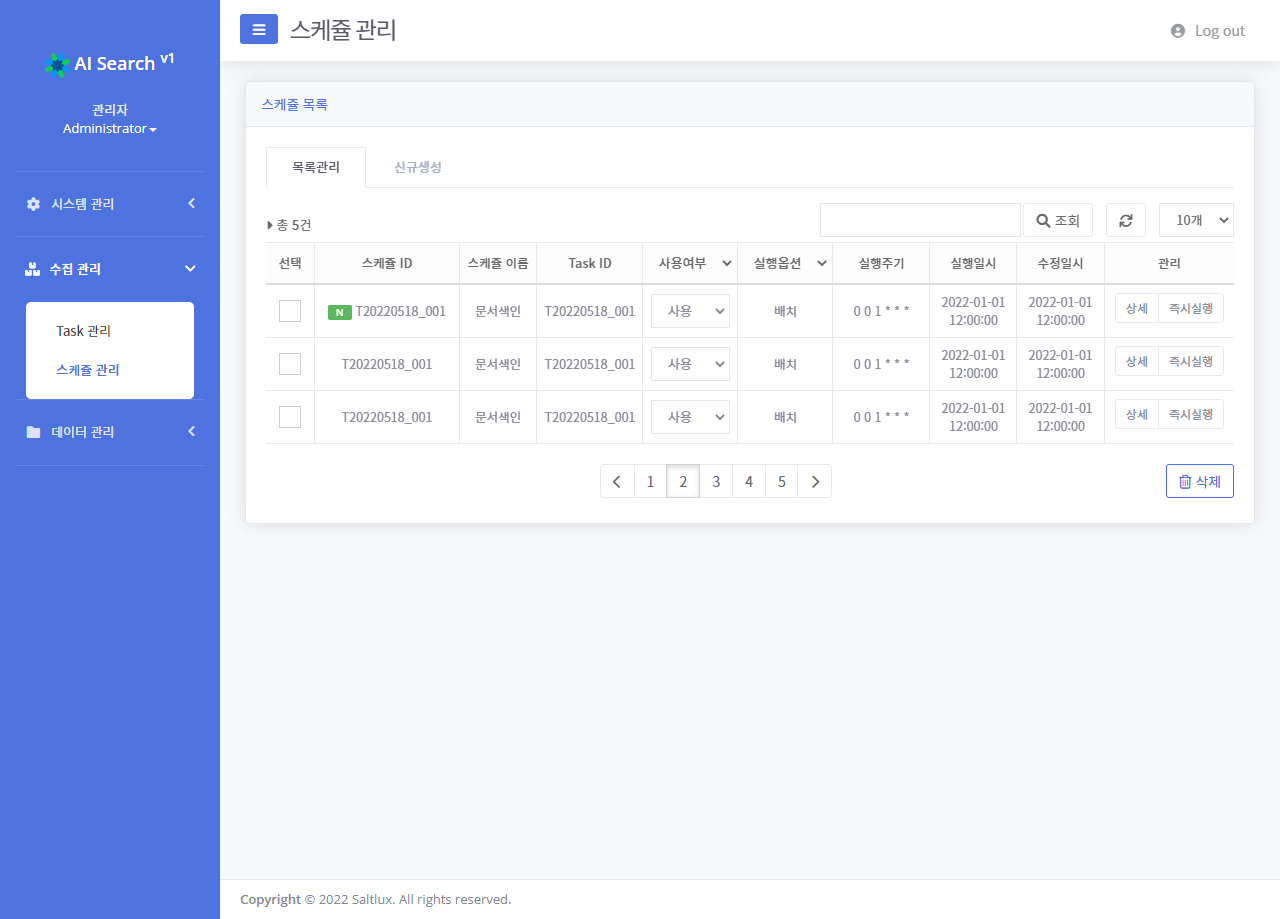
Task: Go to next page with right arrow
Action: (815, 481)
